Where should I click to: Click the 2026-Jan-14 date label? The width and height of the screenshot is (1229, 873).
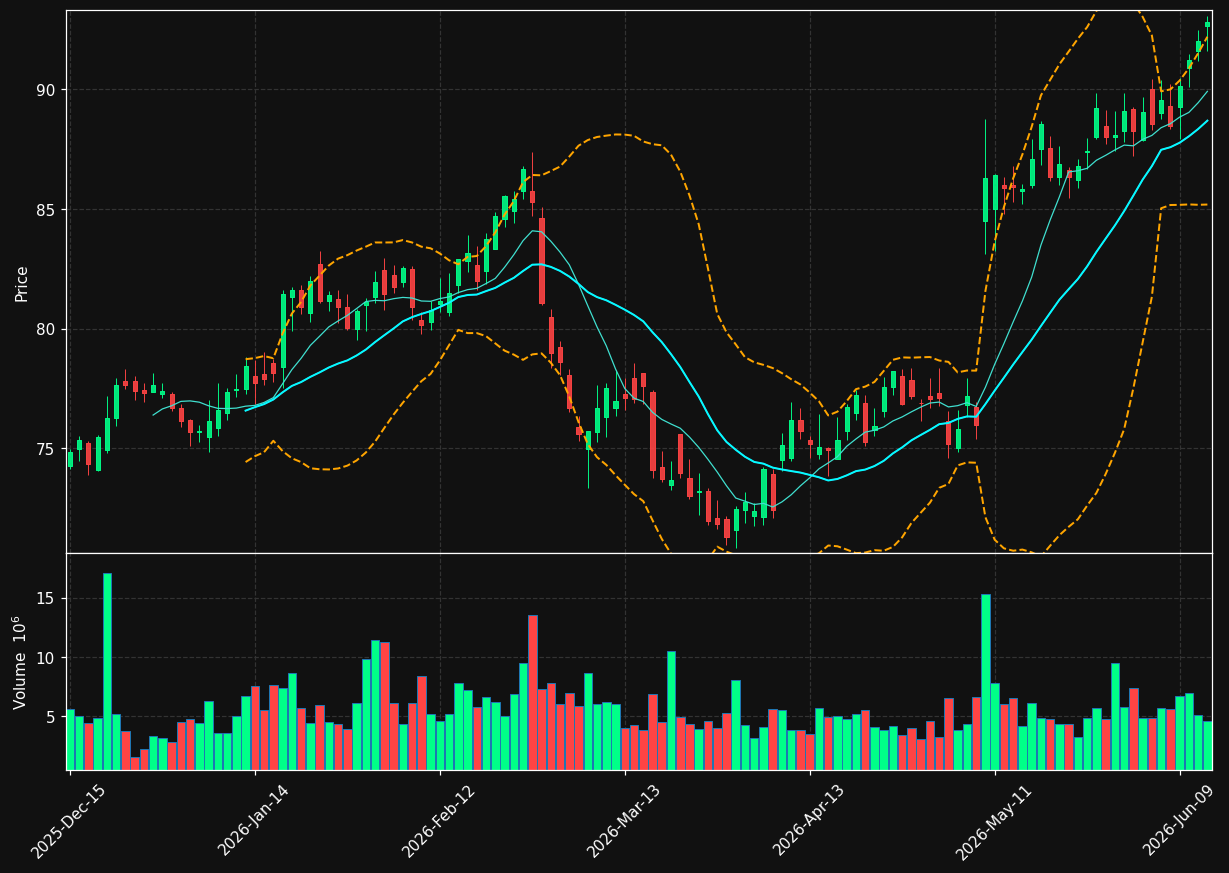pyautogui.click(x=254, y=822)
